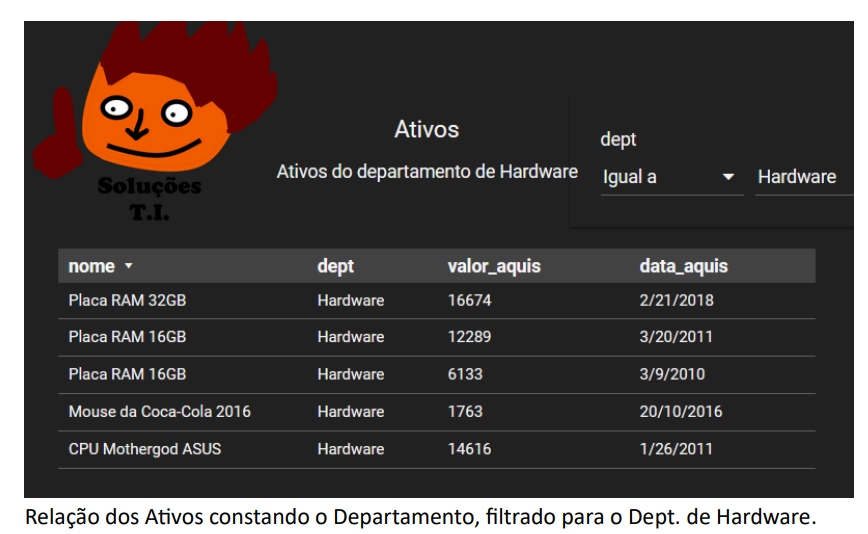Click the 'Ativos' title
The image size is (868, 534).
pyautogui.click(x=426, y=129)
